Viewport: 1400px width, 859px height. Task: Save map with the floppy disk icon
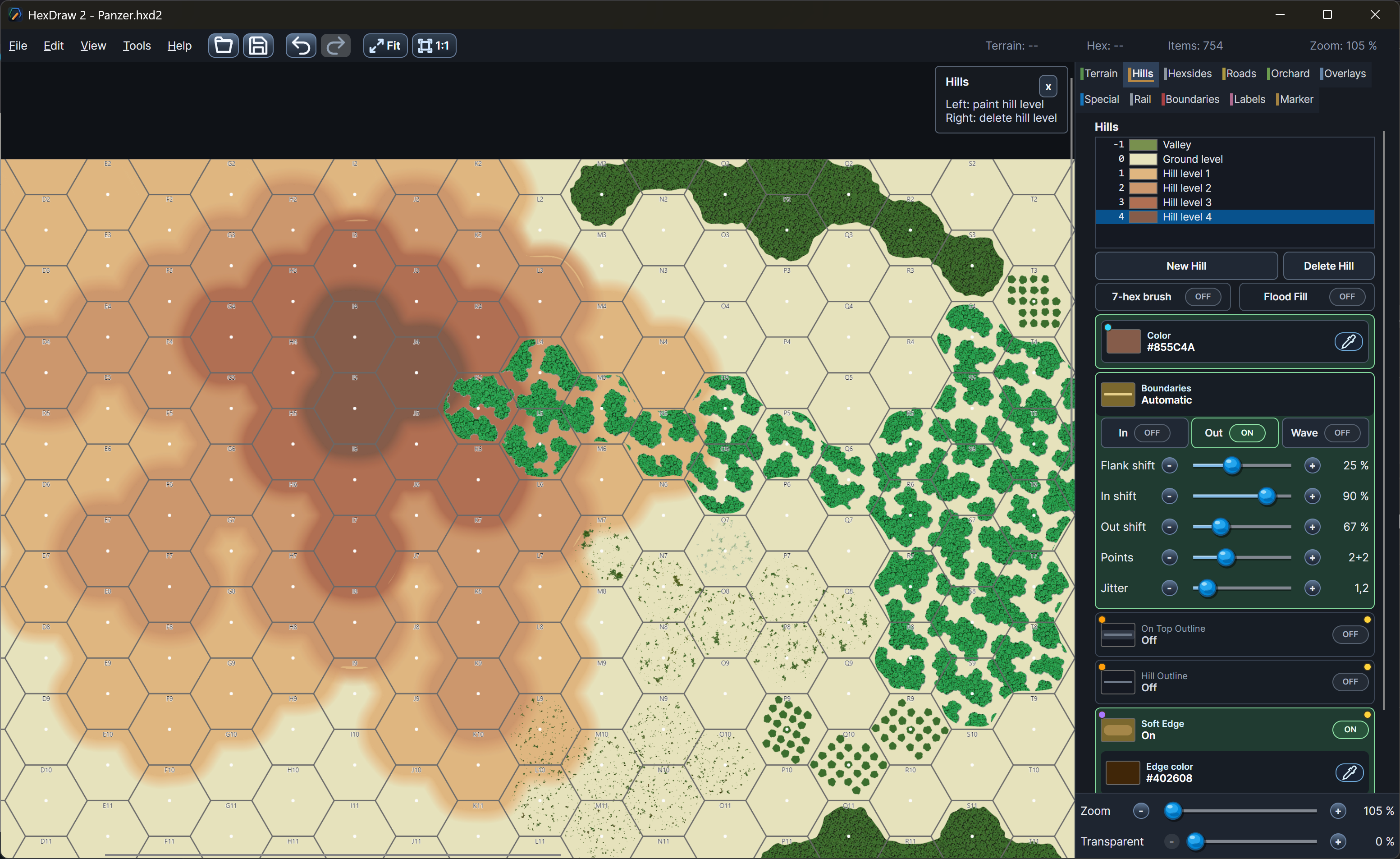coord(259,46)
